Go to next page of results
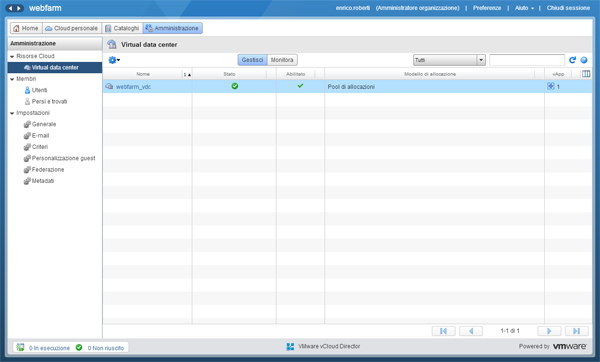This screenshot has width=600, height=362. click(549, 331)
